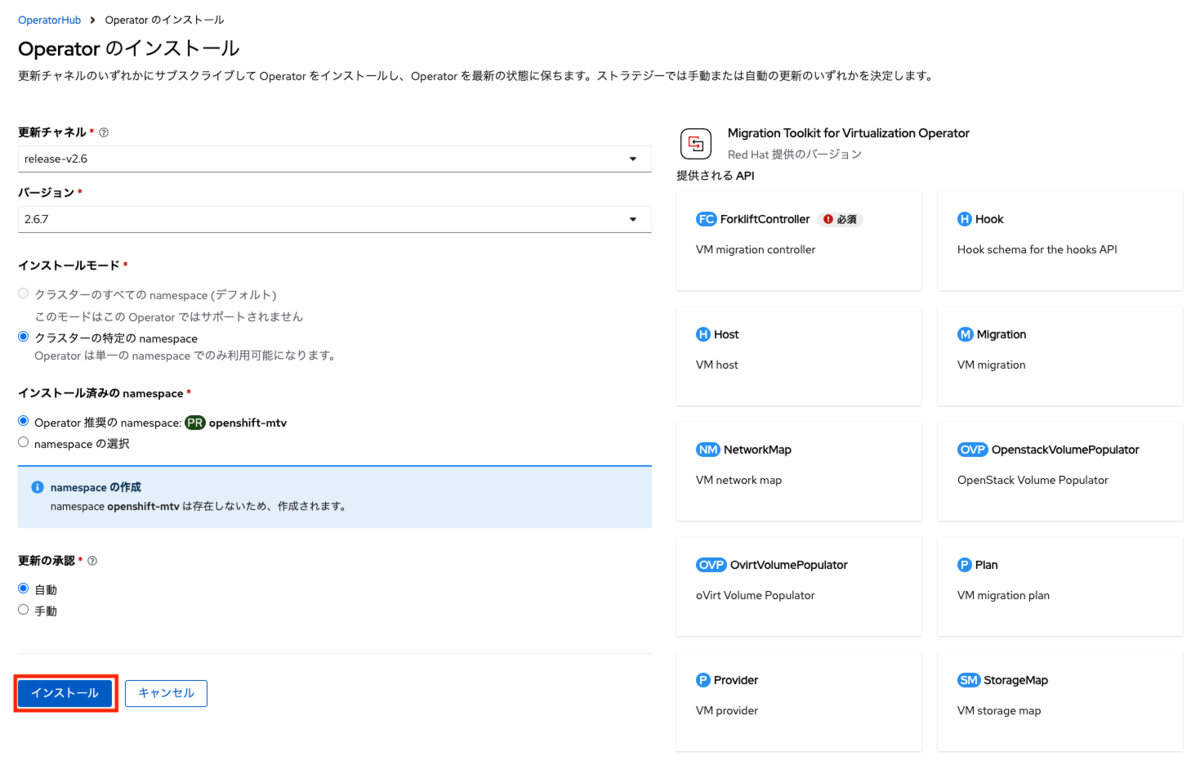Select クラスターの特定の namespace radio option
This screenshot has height=761, width=1200.
point(23,338)
